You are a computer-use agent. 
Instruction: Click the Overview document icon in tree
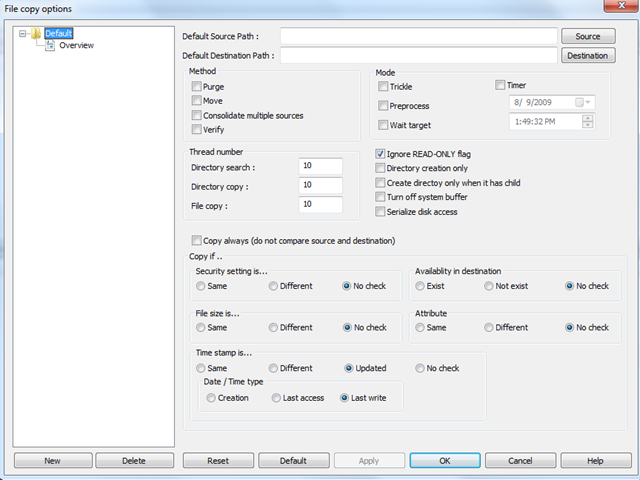50,45
